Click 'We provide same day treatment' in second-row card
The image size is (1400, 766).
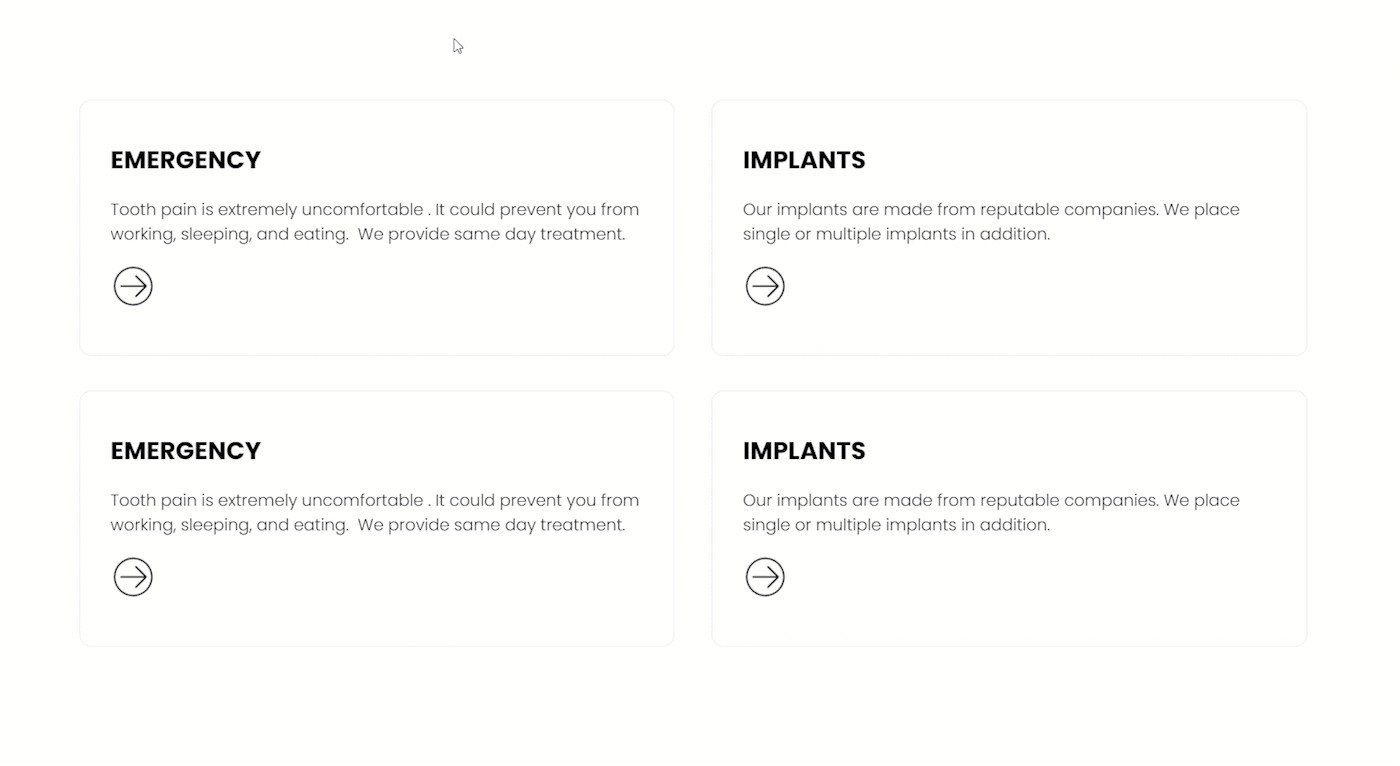tap(491, 525)
